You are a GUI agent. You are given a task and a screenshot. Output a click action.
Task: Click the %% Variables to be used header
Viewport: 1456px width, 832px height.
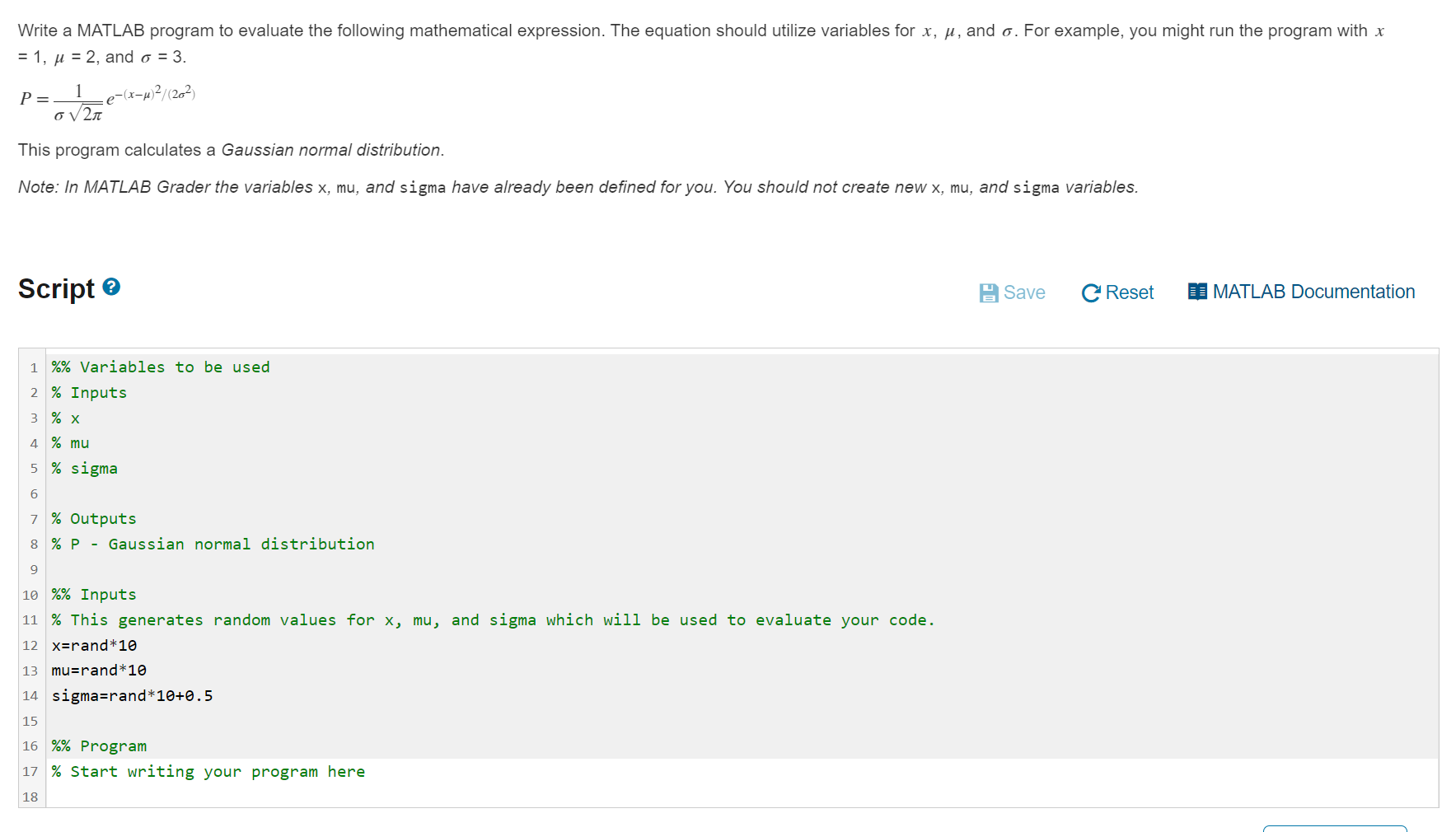(161, 367)
